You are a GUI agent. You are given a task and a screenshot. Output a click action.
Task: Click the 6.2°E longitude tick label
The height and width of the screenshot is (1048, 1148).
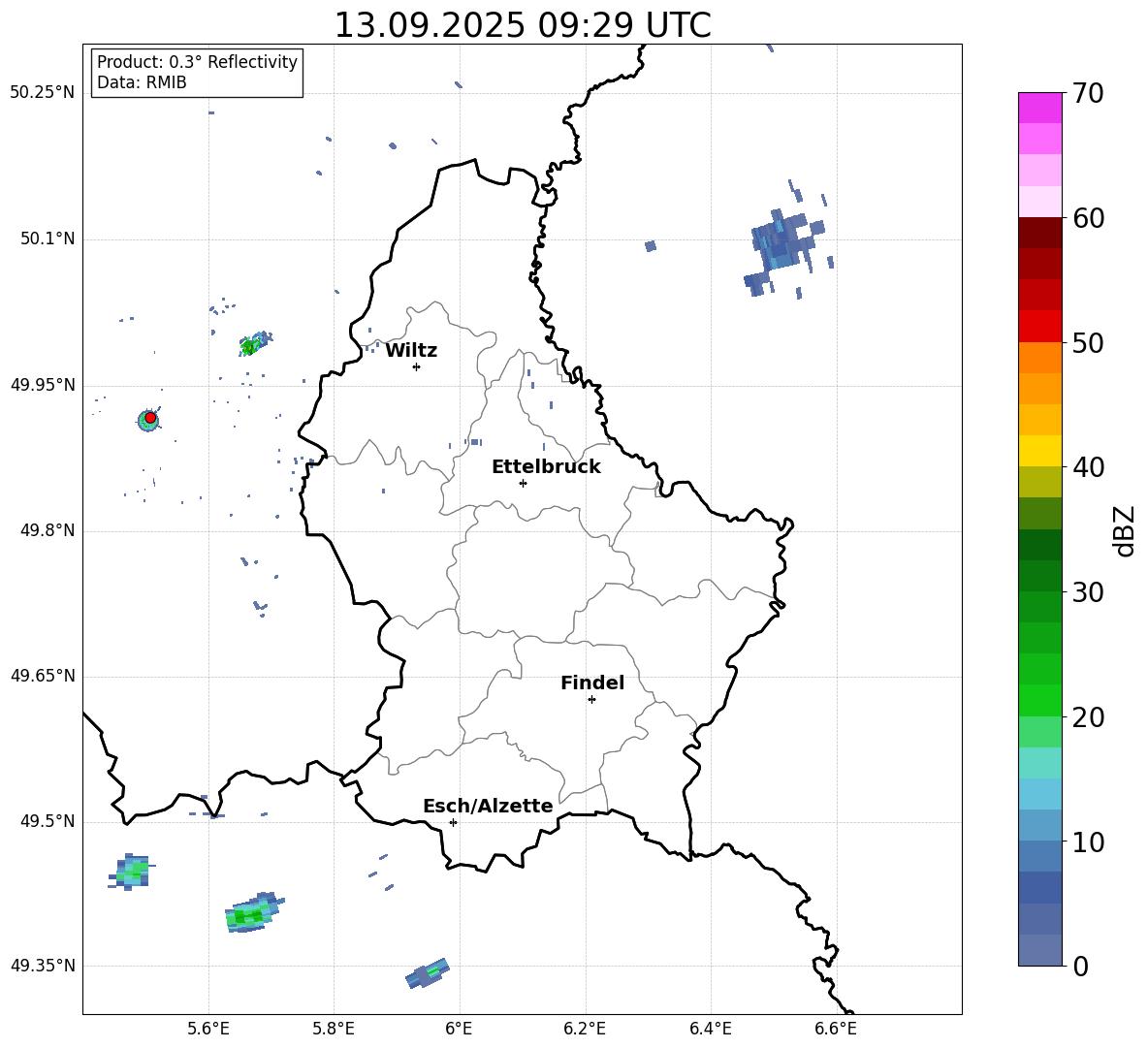coord(585,1029)
